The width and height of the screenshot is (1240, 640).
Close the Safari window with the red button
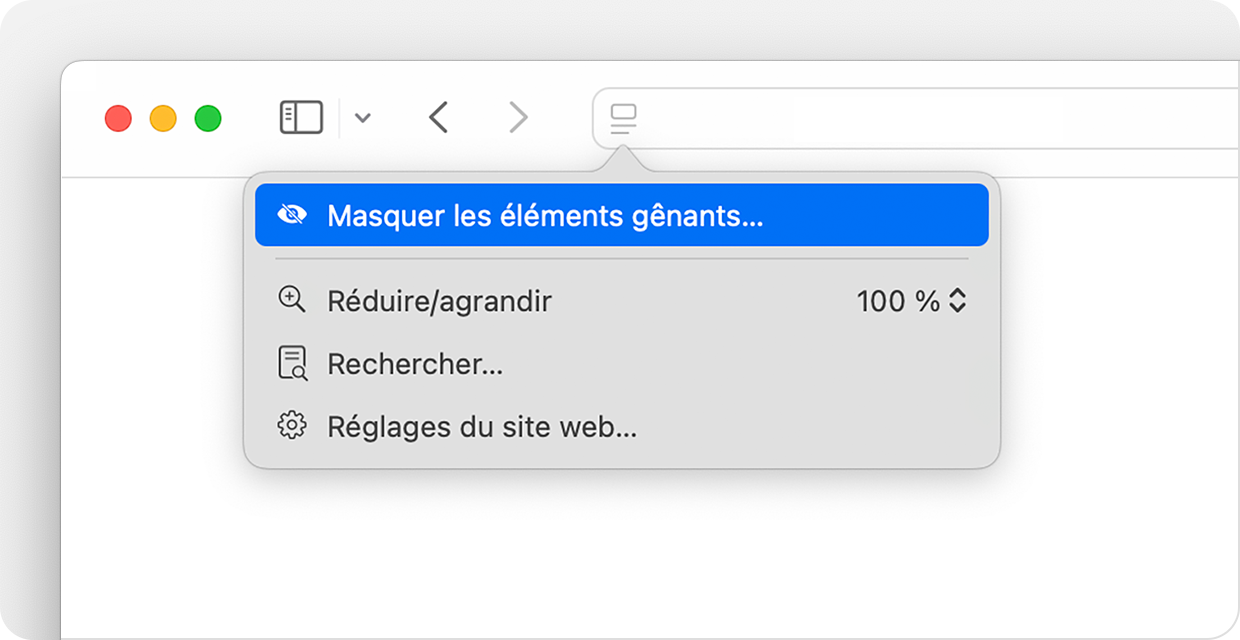tap(118, 118)
